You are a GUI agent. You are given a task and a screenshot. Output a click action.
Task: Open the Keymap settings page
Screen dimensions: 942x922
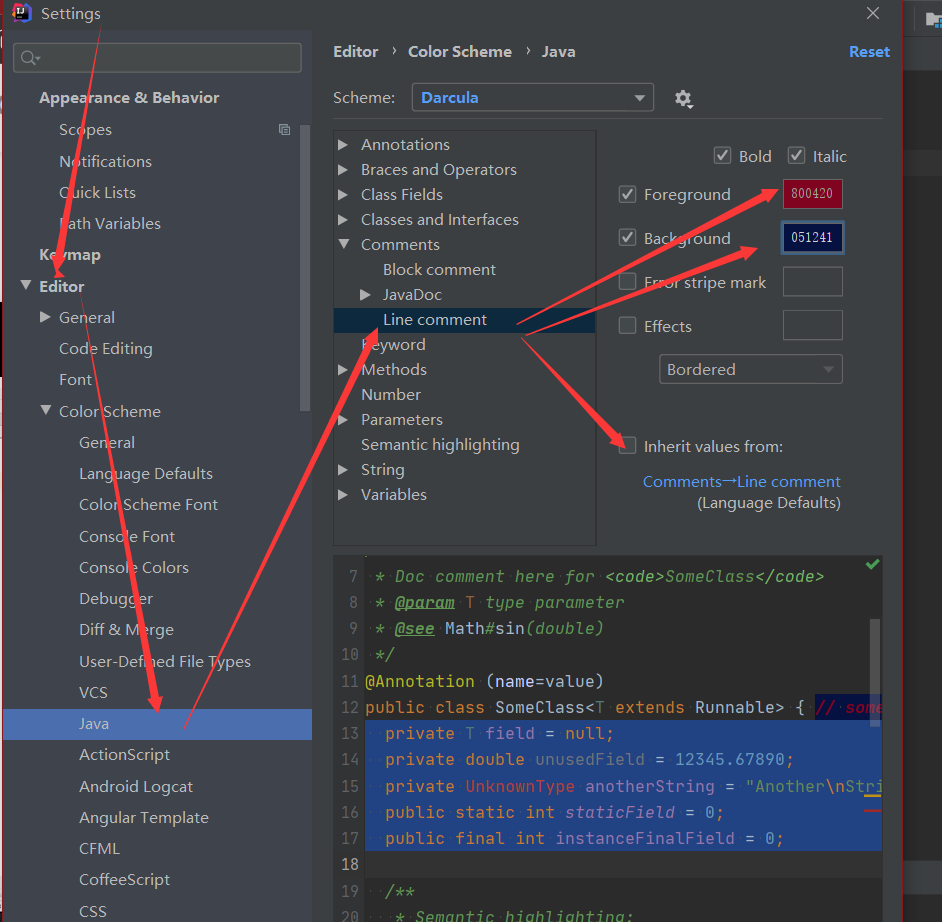70,255
